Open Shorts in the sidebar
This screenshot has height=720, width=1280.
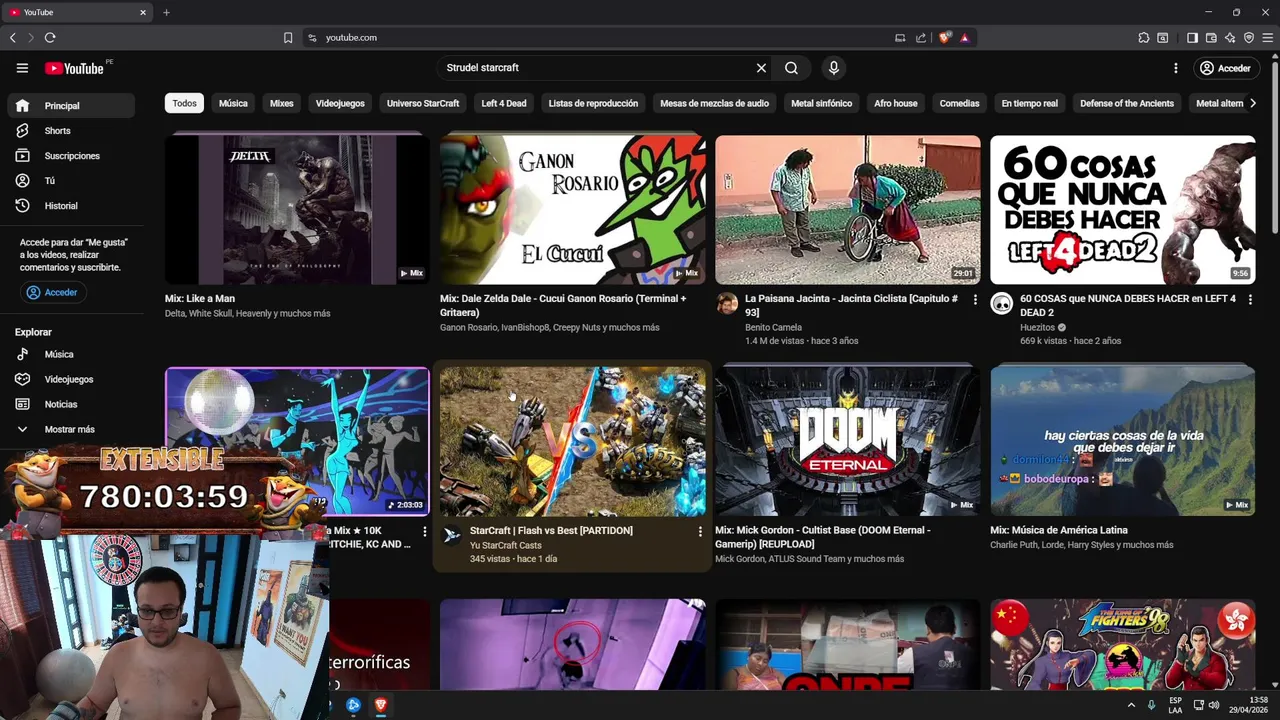(71, 131)
